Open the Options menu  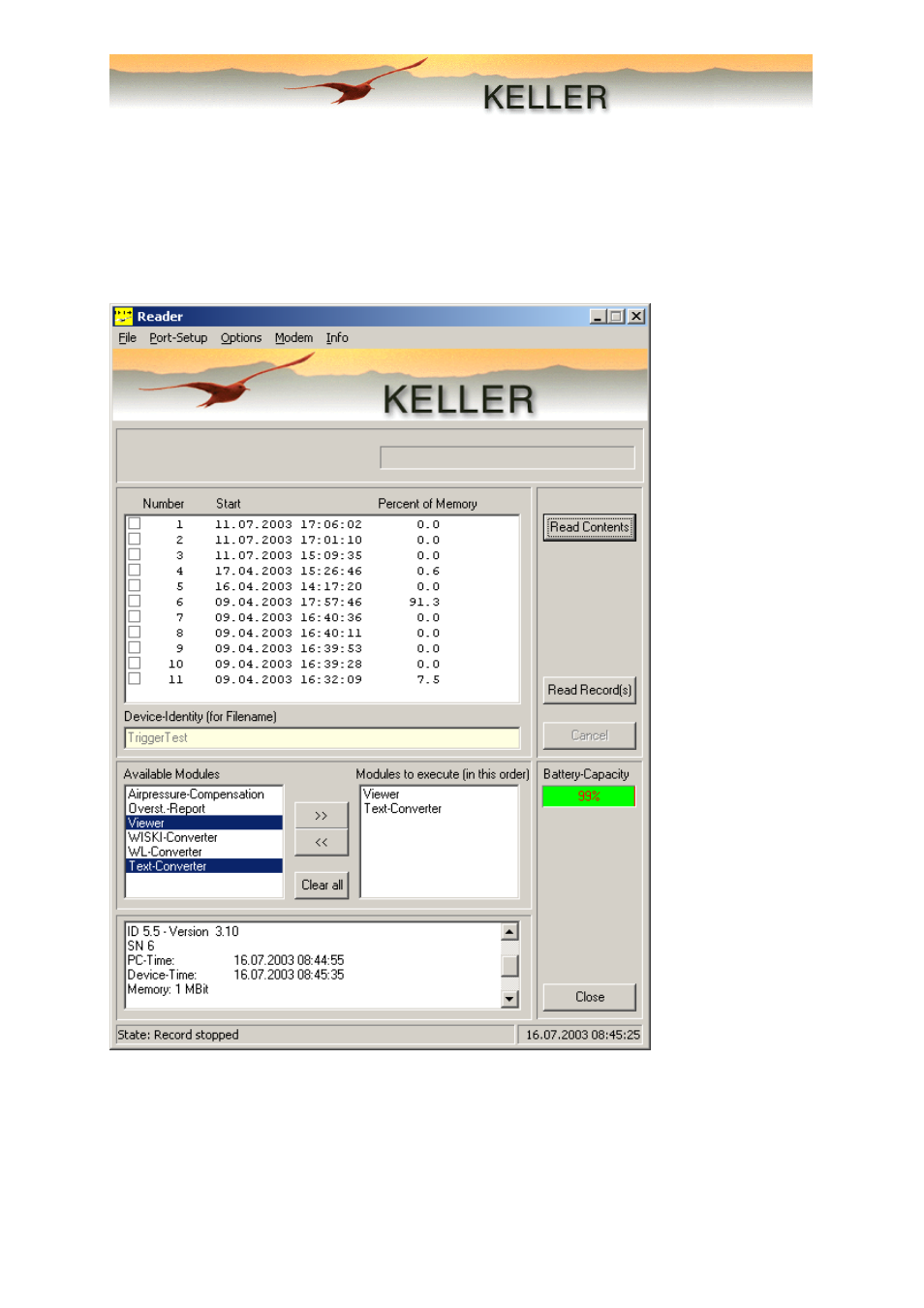[241, 338]
